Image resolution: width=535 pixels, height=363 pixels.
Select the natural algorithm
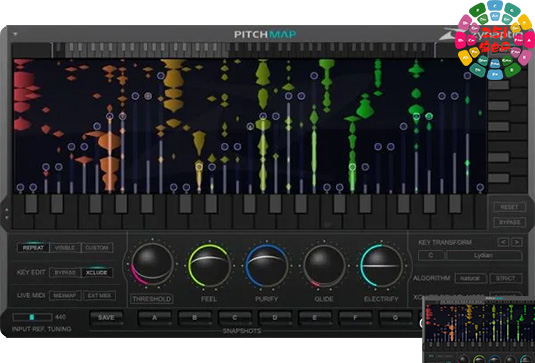click(x=470, y=278)
